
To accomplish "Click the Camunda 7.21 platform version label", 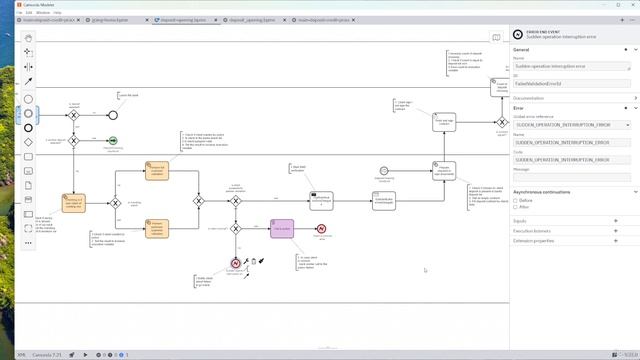I will click(x=47, y=355).
